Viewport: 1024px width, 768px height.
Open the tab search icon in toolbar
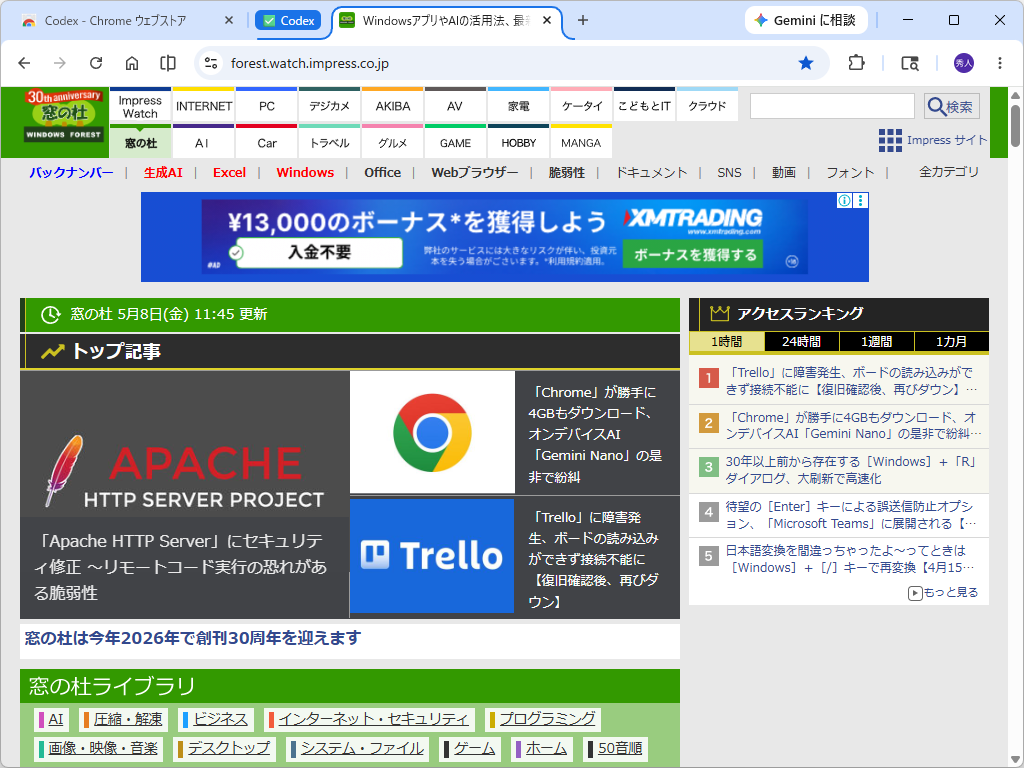pyautogui.click(x=910, y=63)
